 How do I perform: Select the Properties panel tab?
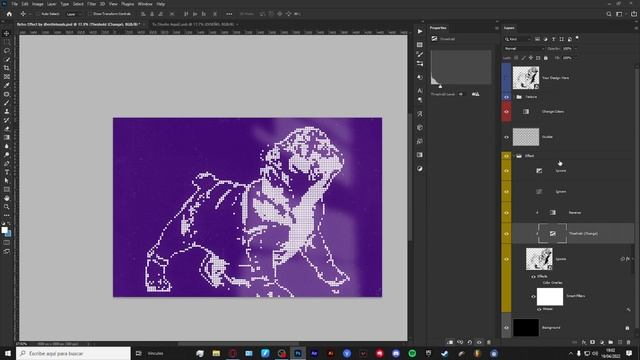point(438,28)
